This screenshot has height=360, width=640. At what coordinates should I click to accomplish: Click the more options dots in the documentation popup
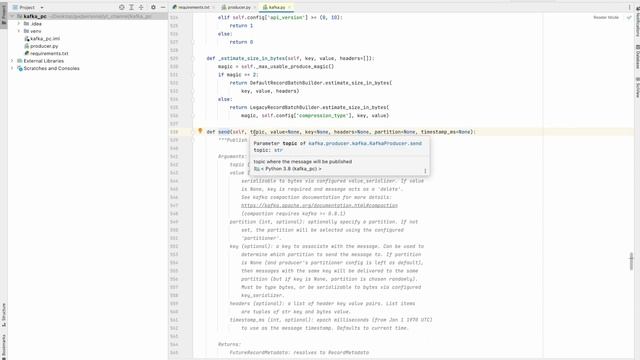coord(425,171)
